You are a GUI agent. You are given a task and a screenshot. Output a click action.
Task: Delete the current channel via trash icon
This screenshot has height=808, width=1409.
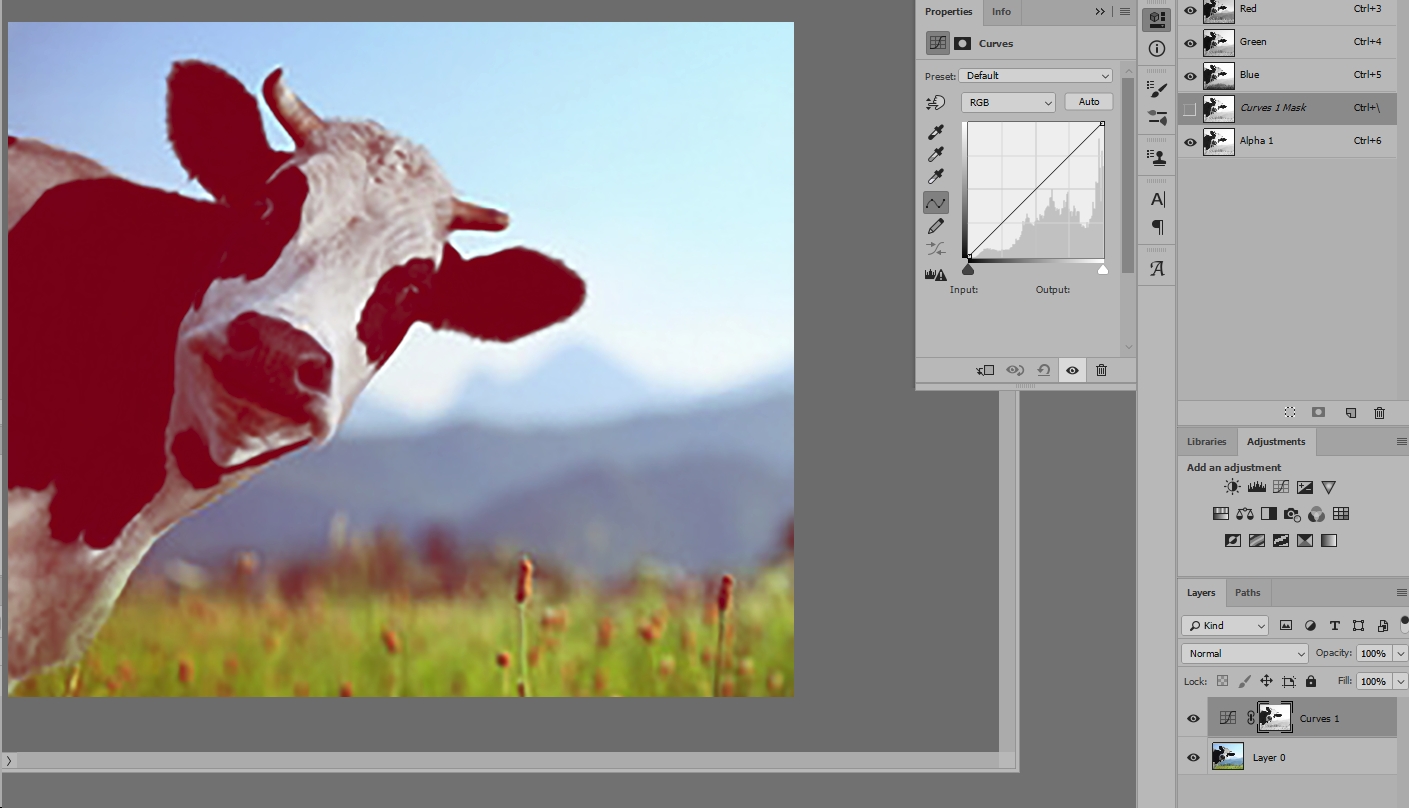(x=1379, y=412)
